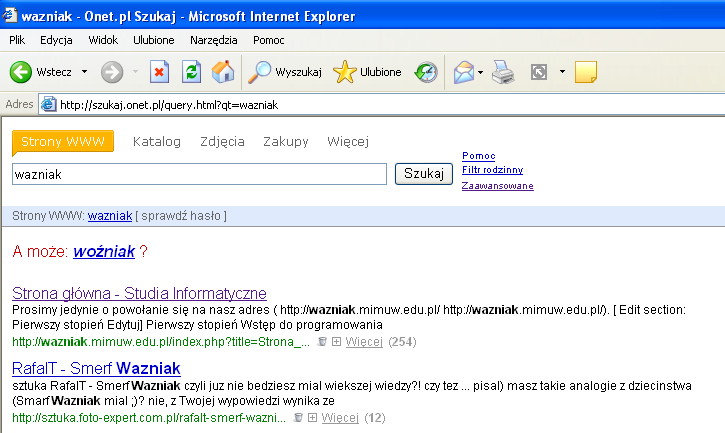The height and width of the screenshot is (433, 725).
Task: Click trash icon in the wazniak.mimuw.edu.pl result
Action: tap(322, 341)
